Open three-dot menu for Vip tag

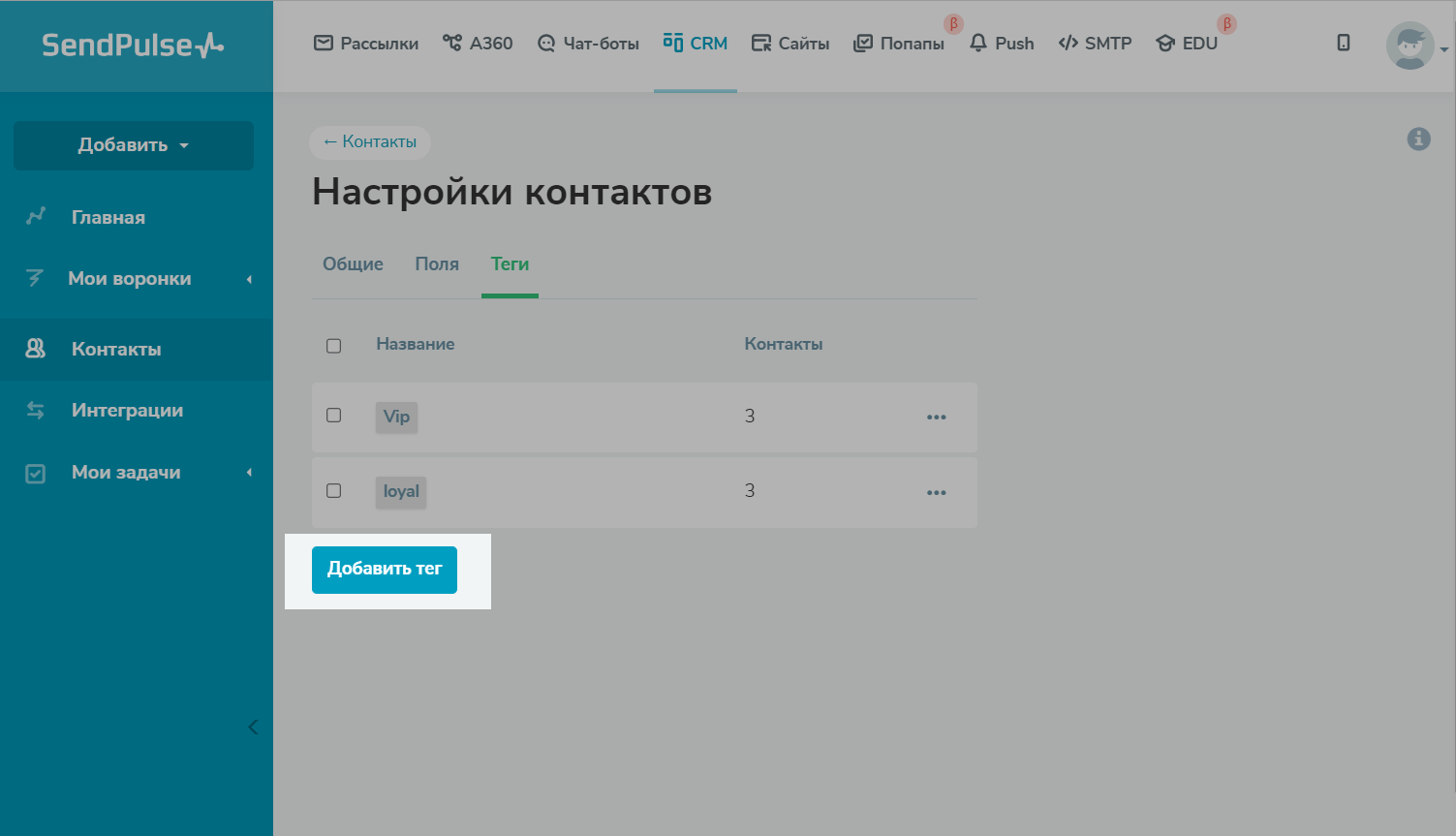[936, 418]
